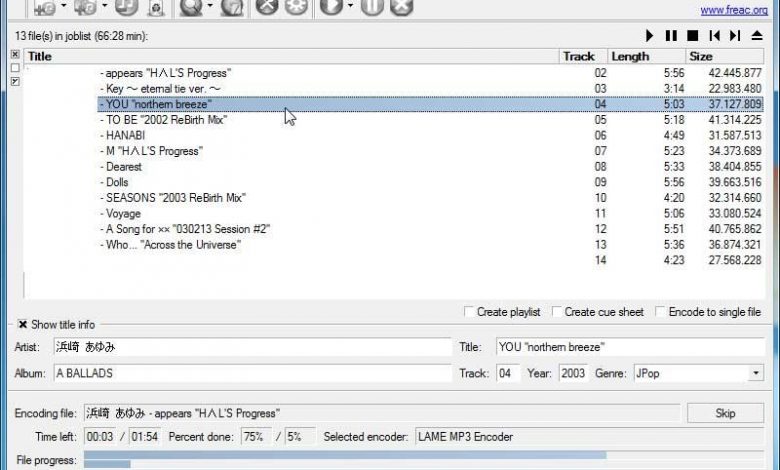This screenshot has height=470, width=780.
Task: Click the Start encoding toolbar icon
Action: [331, 7]
